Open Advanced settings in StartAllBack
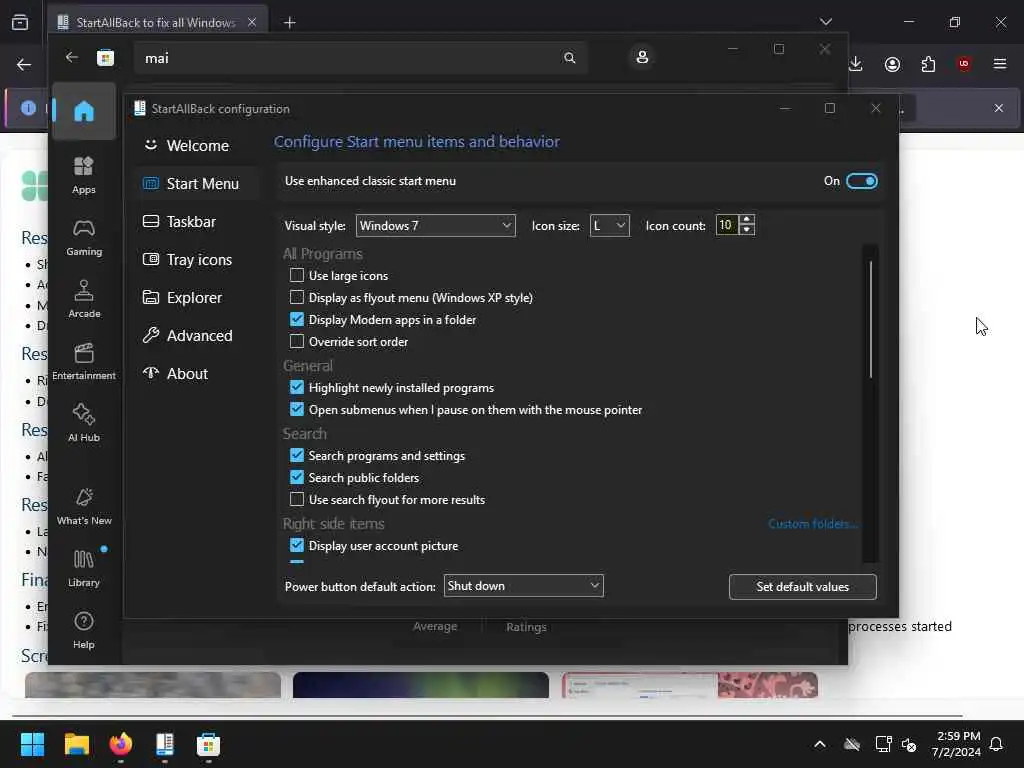This screenshot has height=768, width=1024. tap(197, 335)
